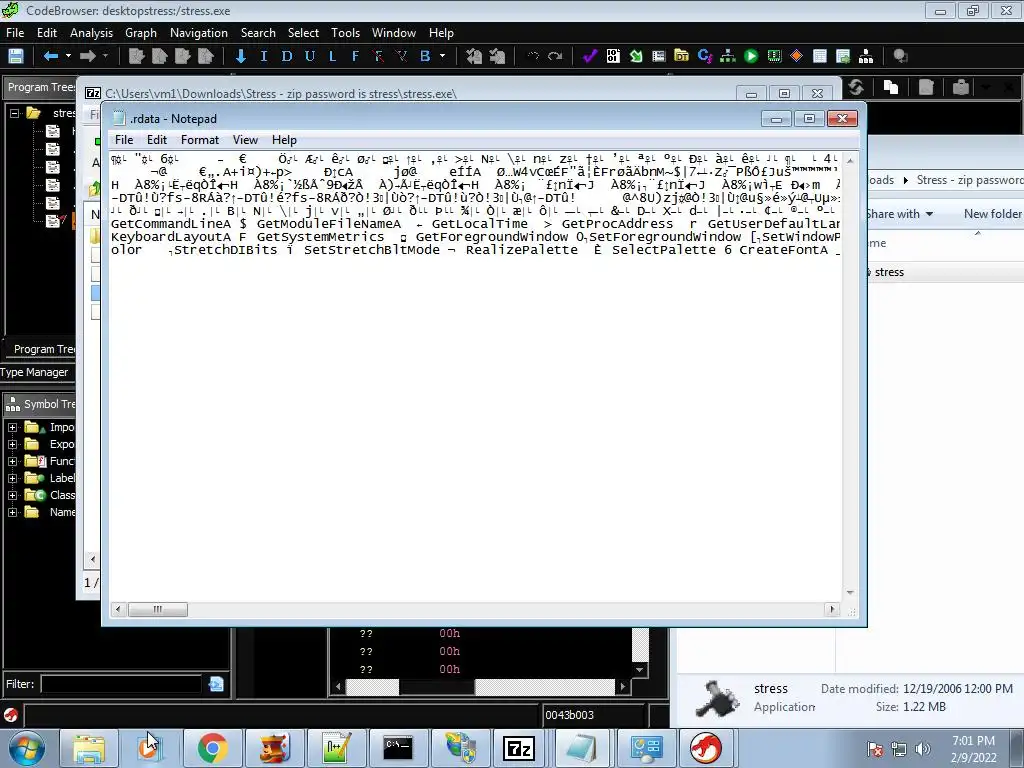
Task: Select the stress file in Explorer
Action: coord(889,272)
